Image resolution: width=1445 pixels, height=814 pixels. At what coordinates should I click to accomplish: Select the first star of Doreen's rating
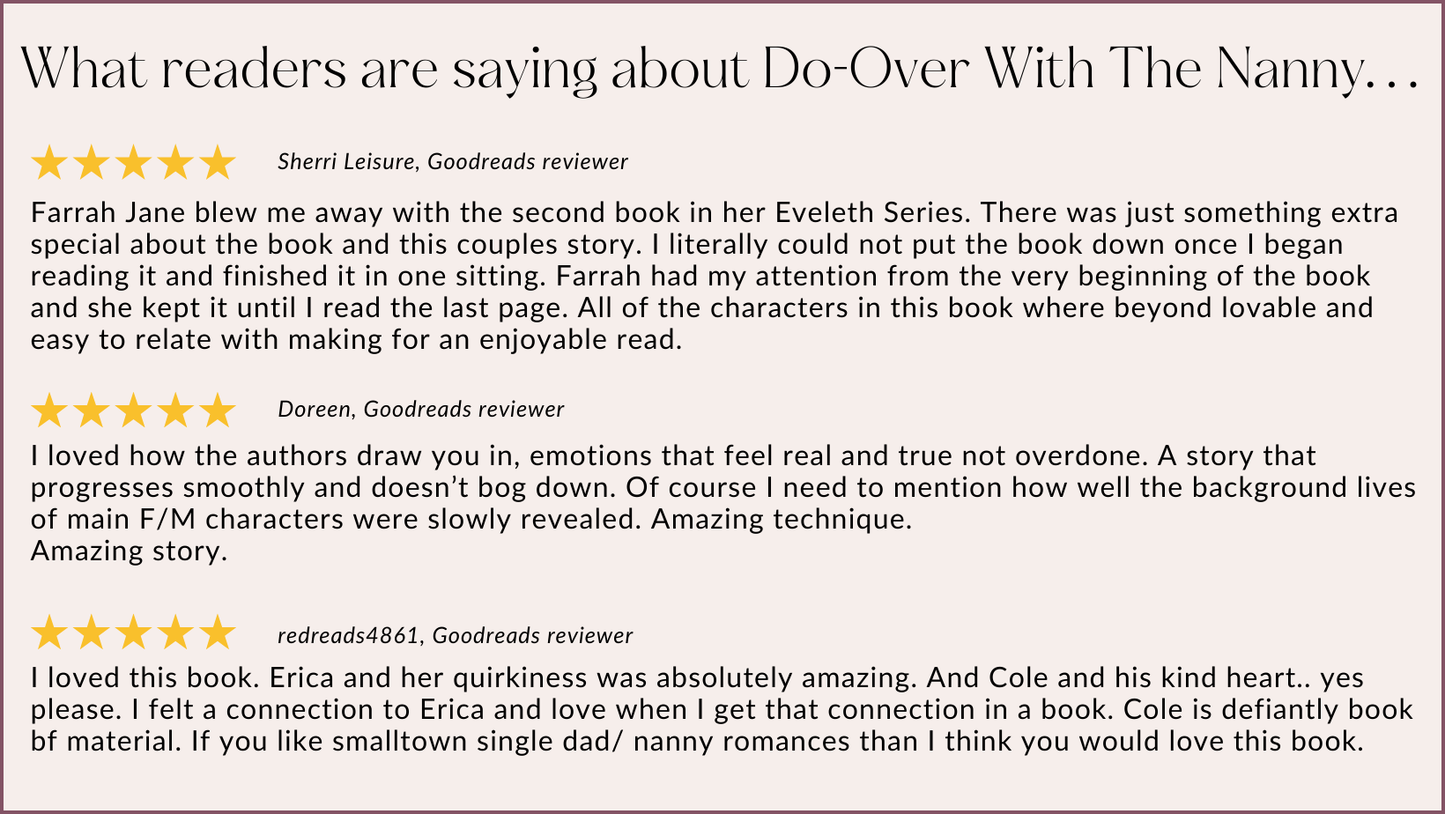click(x=49, y=410)
